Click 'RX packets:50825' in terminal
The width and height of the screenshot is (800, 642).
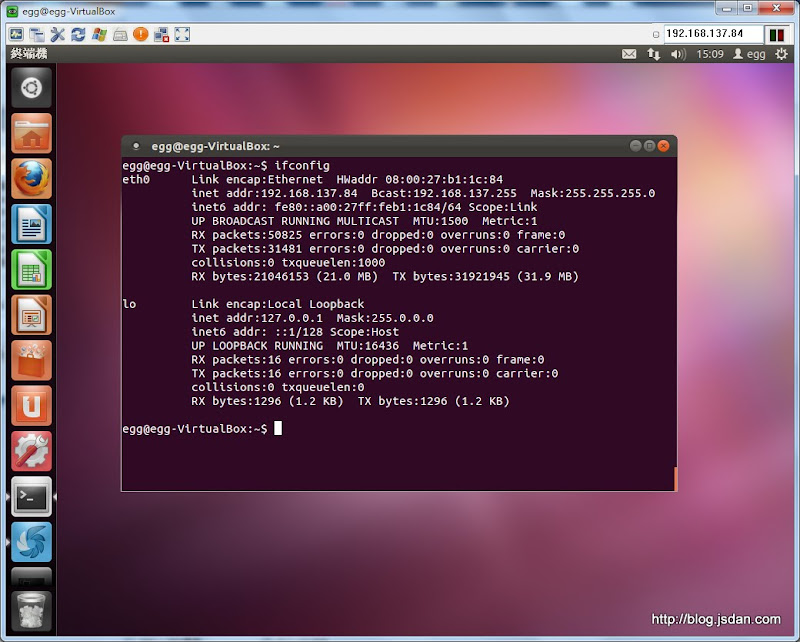click(x=246, y=235)
